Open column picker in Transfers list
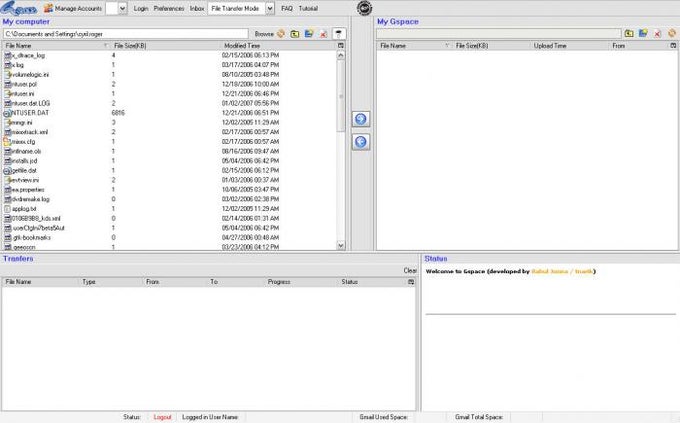680x423 pixels. coord(411,282)
